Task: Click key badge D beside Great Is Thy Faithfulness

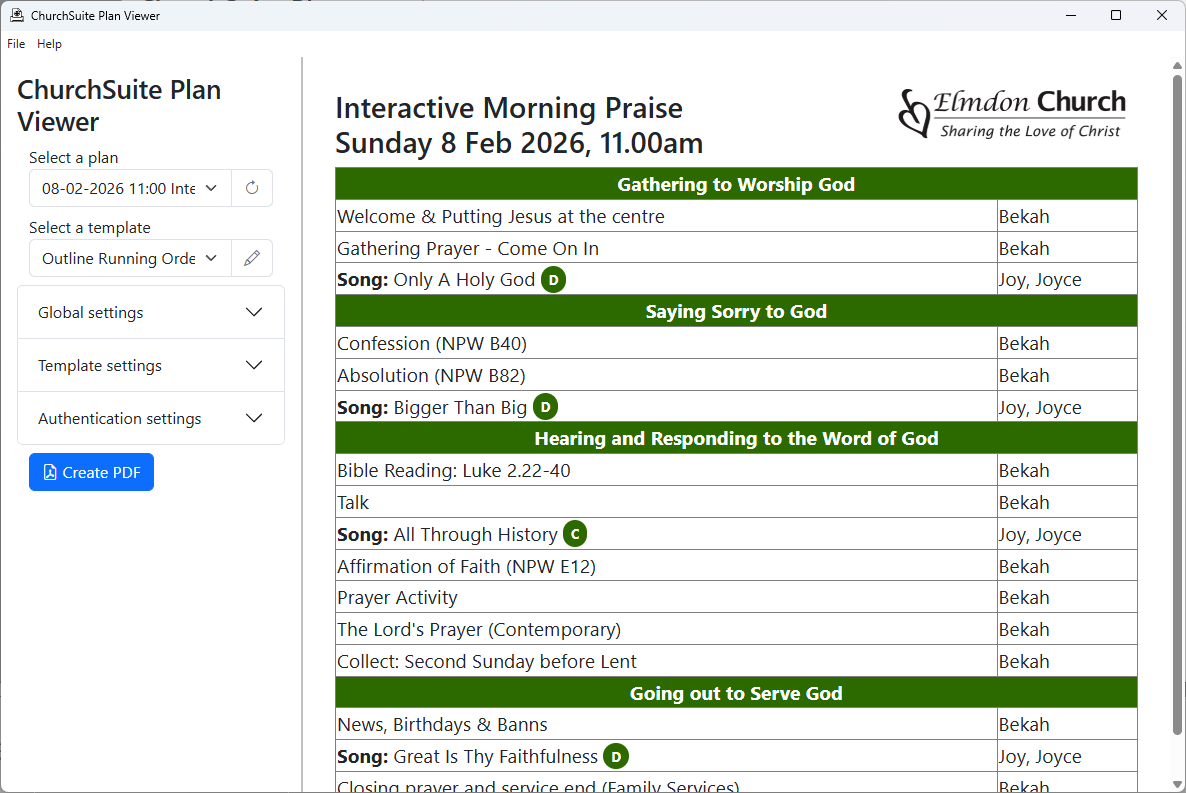Action: pyautogui.click(x=616, y=757)
